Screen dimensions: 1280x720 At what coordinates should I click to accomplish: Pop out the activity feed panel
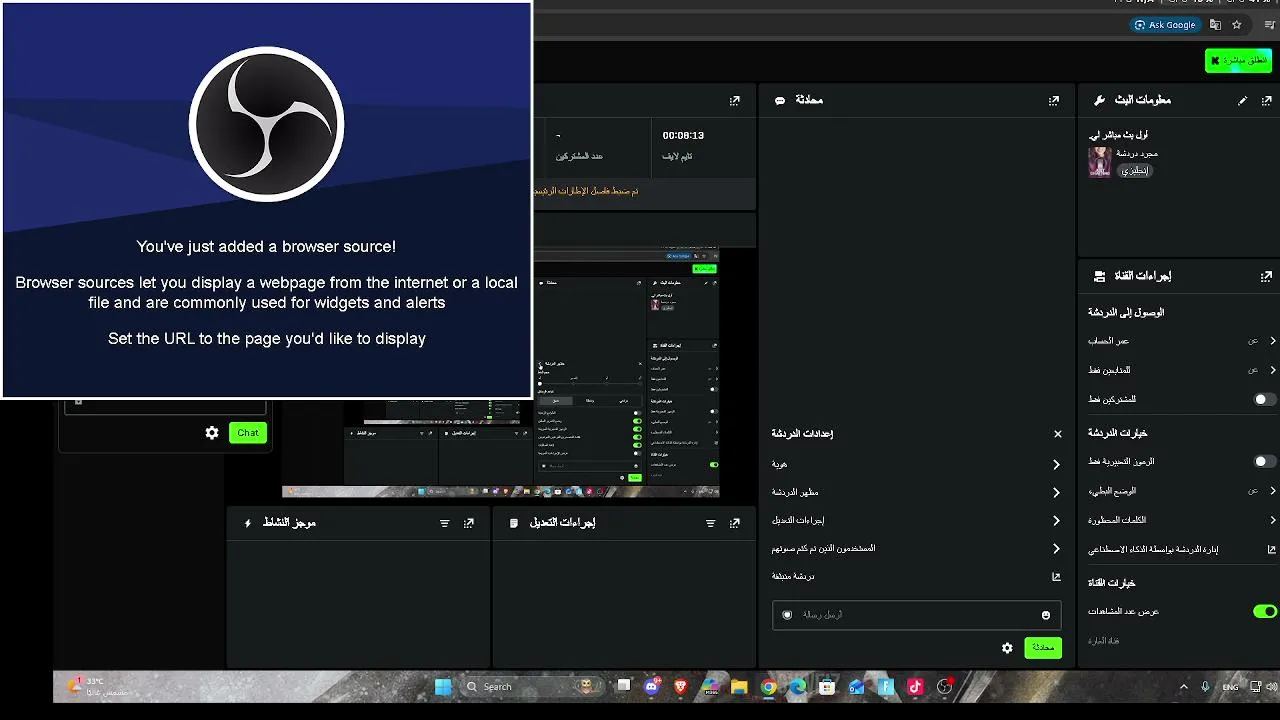tap(469, 523)
